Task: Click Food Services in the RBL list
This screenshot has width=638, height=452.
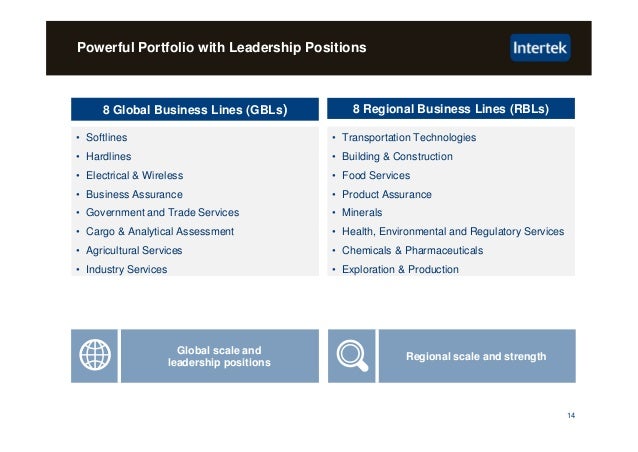Action: (376, 175)
